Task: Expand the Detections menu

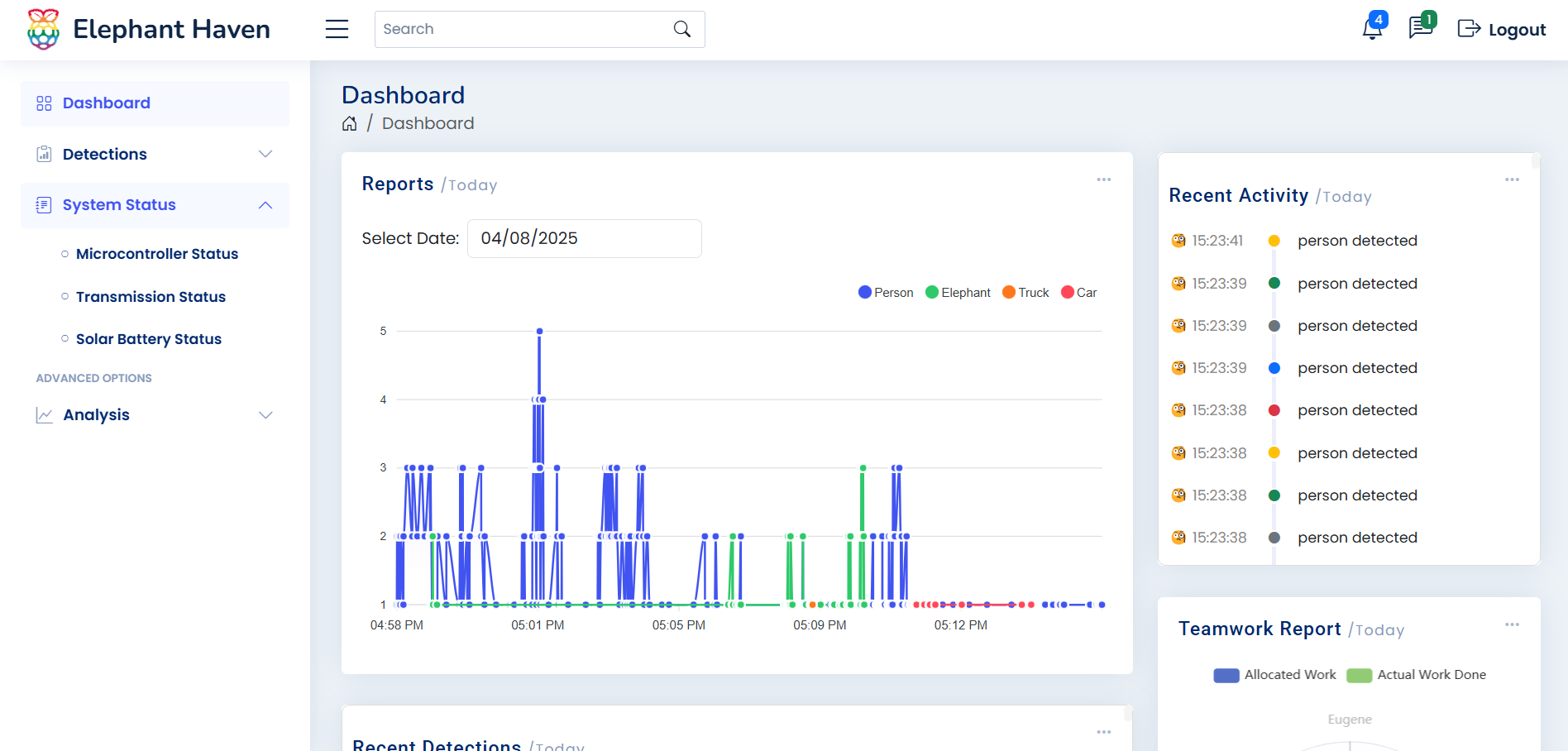Action: click(155, 155)
